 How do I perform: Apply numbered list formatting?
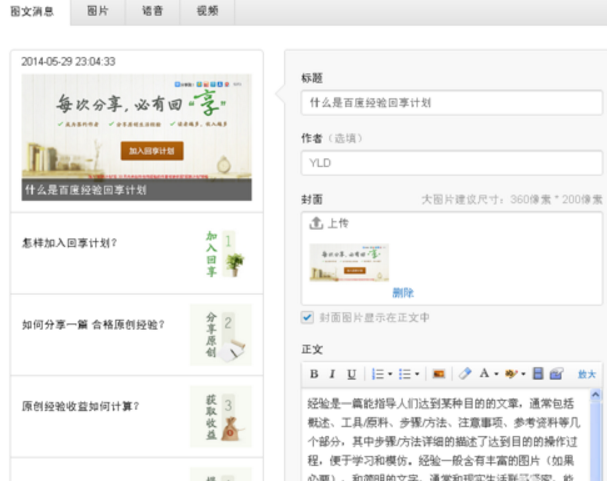[x=378, y=374]
